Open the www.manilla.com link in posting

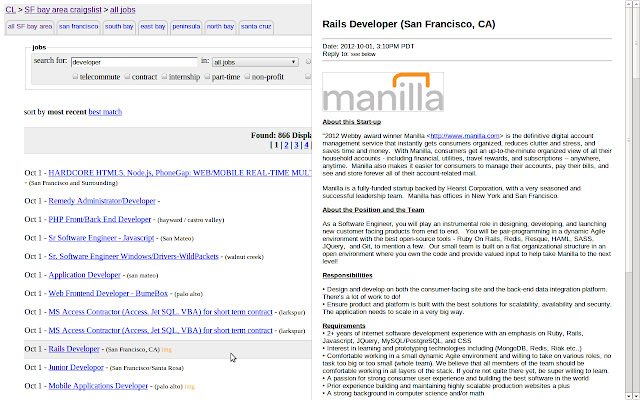point(465,136)
